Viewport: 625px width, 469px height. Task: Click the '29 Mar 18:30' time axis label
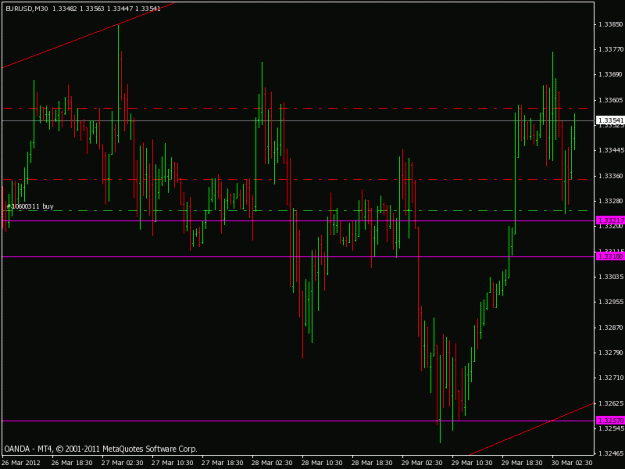click(522, 463)
